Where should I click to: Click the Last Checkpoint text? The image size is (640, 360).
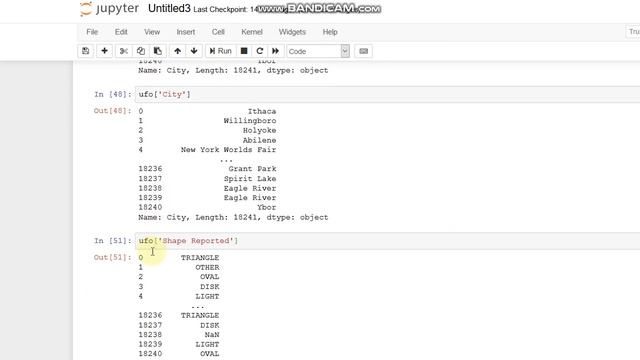click(225, 9)
